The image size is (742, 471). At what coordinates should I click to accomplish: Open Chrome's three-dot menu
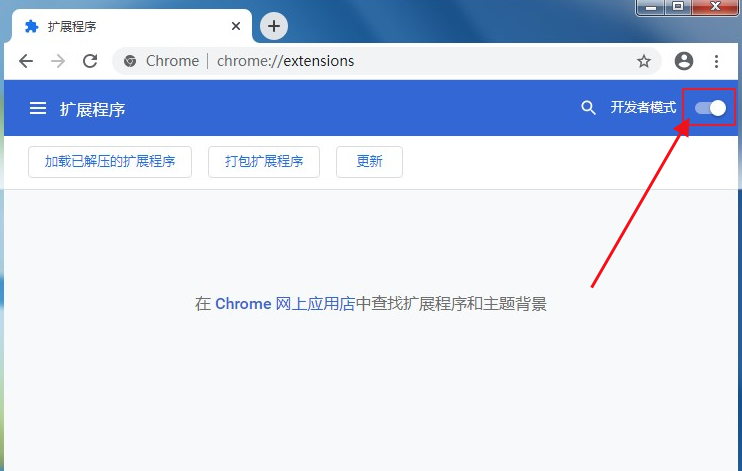point(716,61)
